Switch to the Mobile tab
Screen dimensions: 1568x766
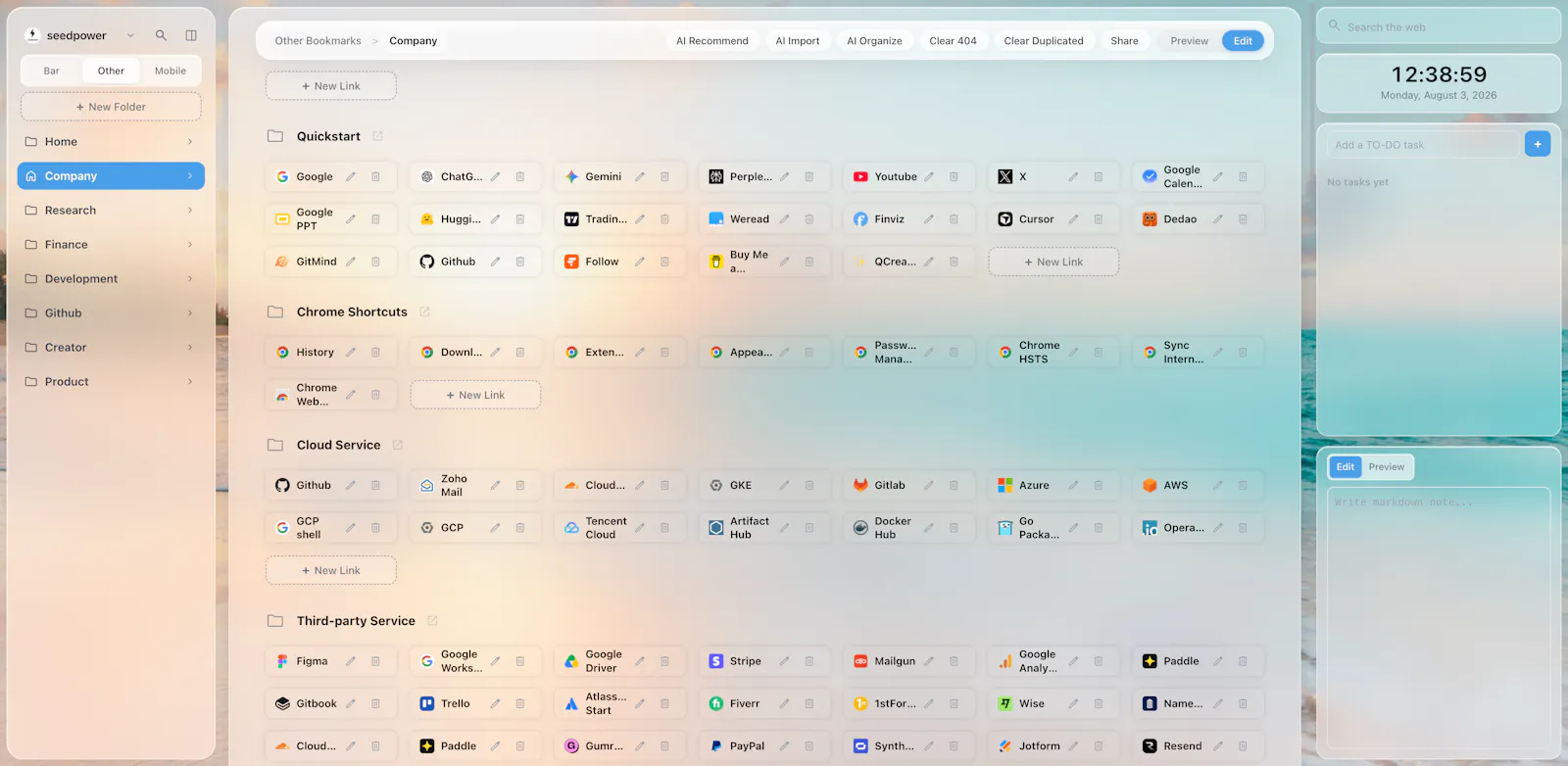[171, 71]
